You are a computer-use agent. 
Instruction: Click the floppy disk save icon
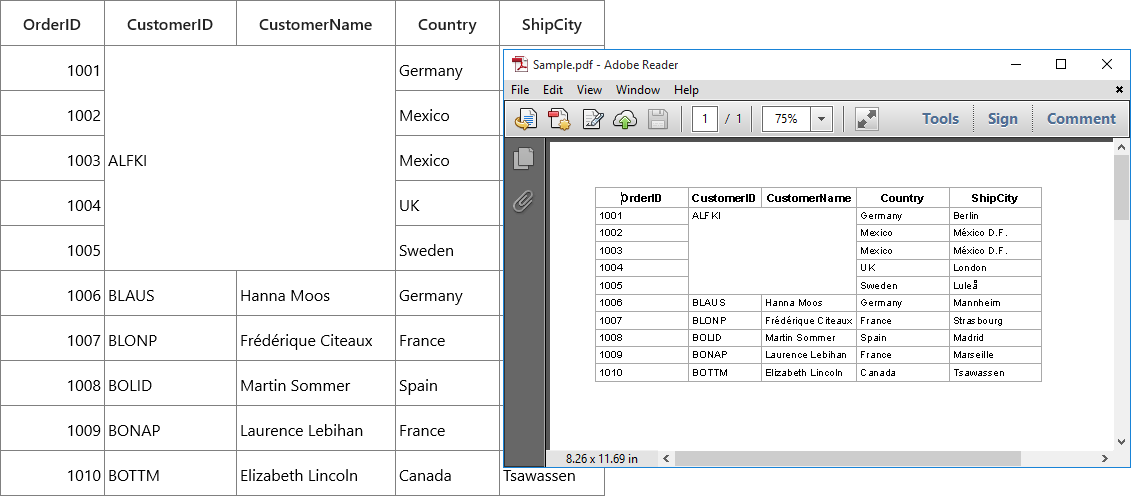click(x=658, y=119)
